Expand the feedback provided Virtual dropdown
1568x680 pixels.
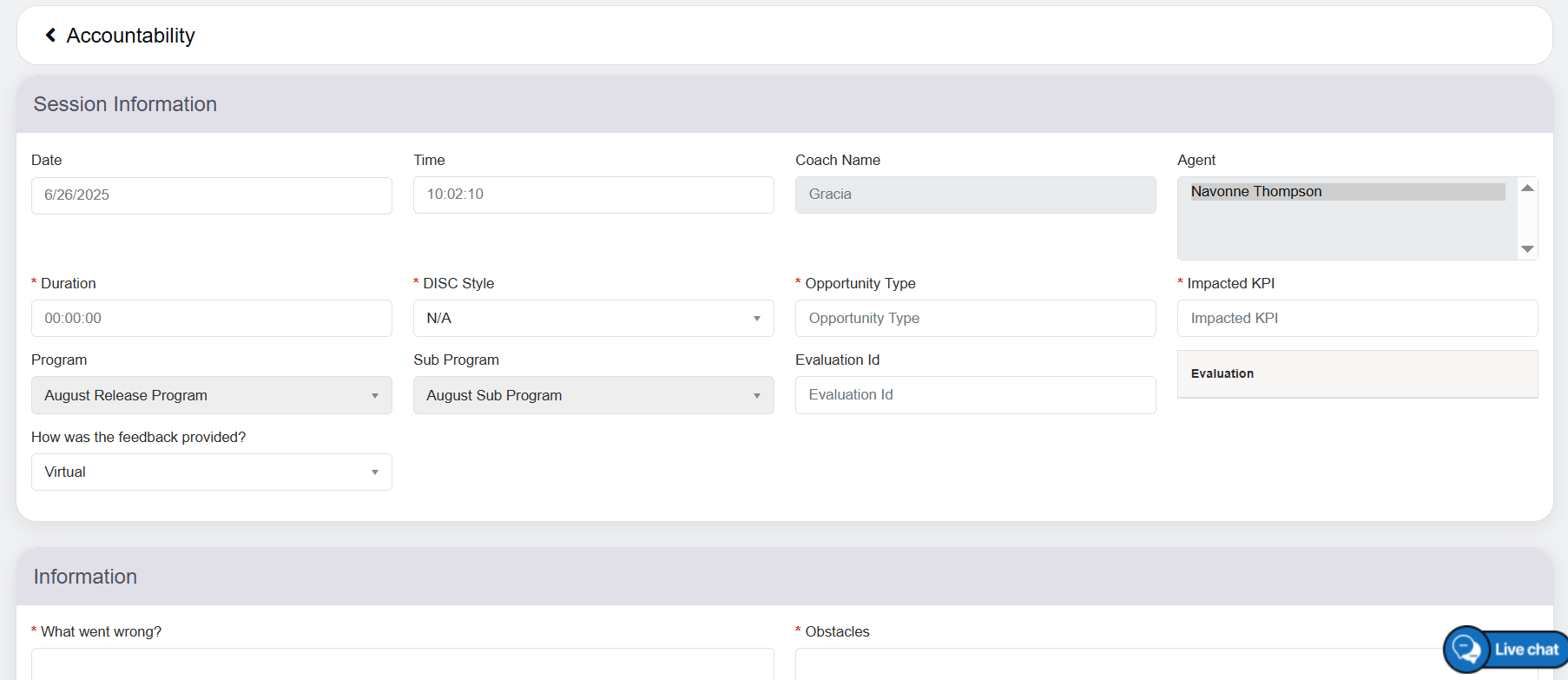pyautogui.click(x=211, y=472)
